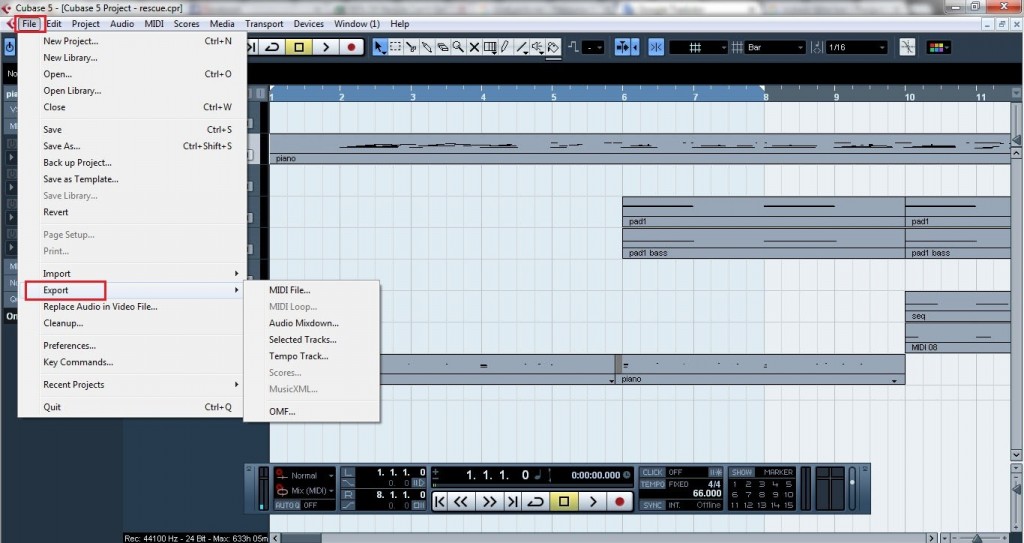
Task: Toggle the metronome CLICK button
Action: [652, 472]
